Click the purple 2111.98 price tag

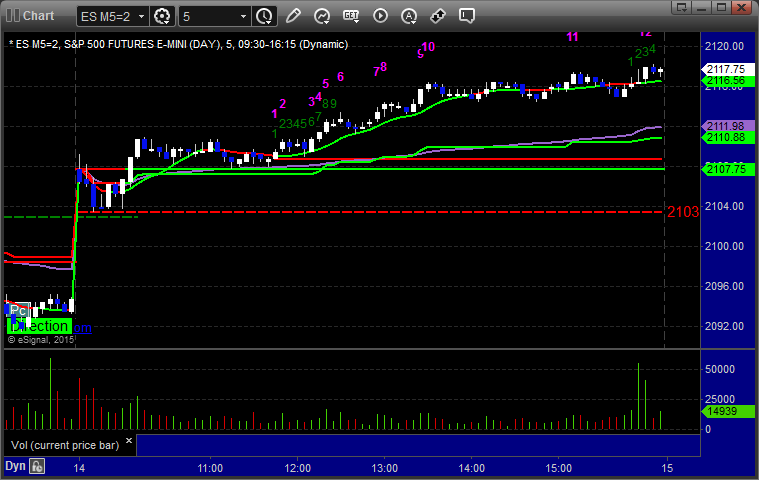coord(727,126)
